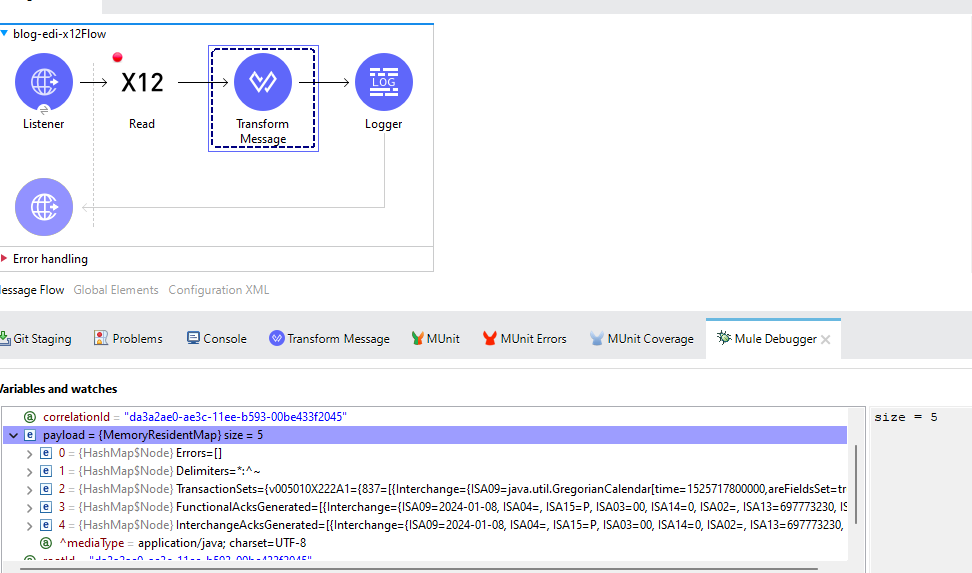972x573 pixels.
Task: Open the Problems tab
Action: 128,339
